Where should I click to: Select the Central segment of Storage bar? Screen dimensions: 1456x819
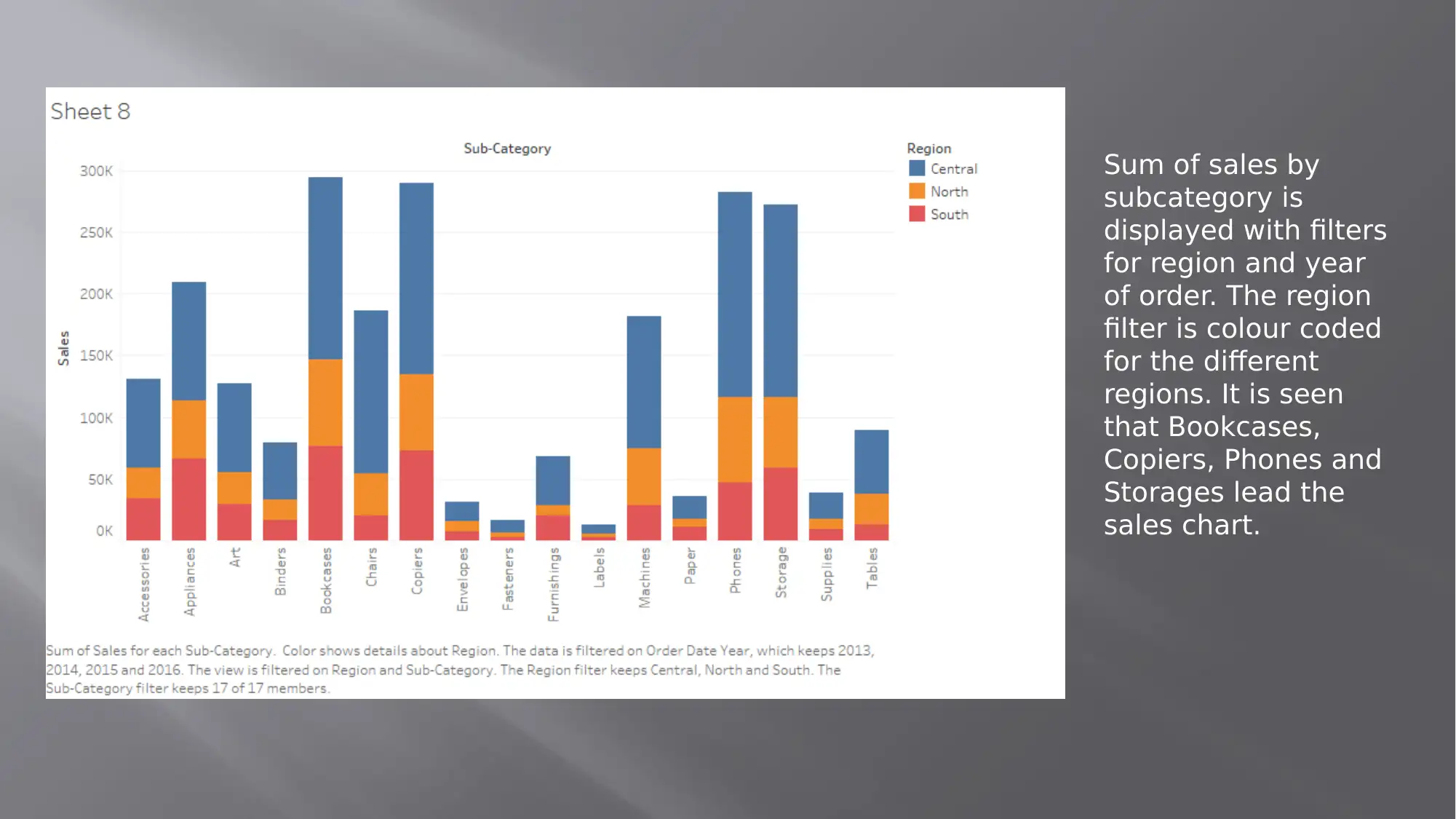[x=781, y=301]
